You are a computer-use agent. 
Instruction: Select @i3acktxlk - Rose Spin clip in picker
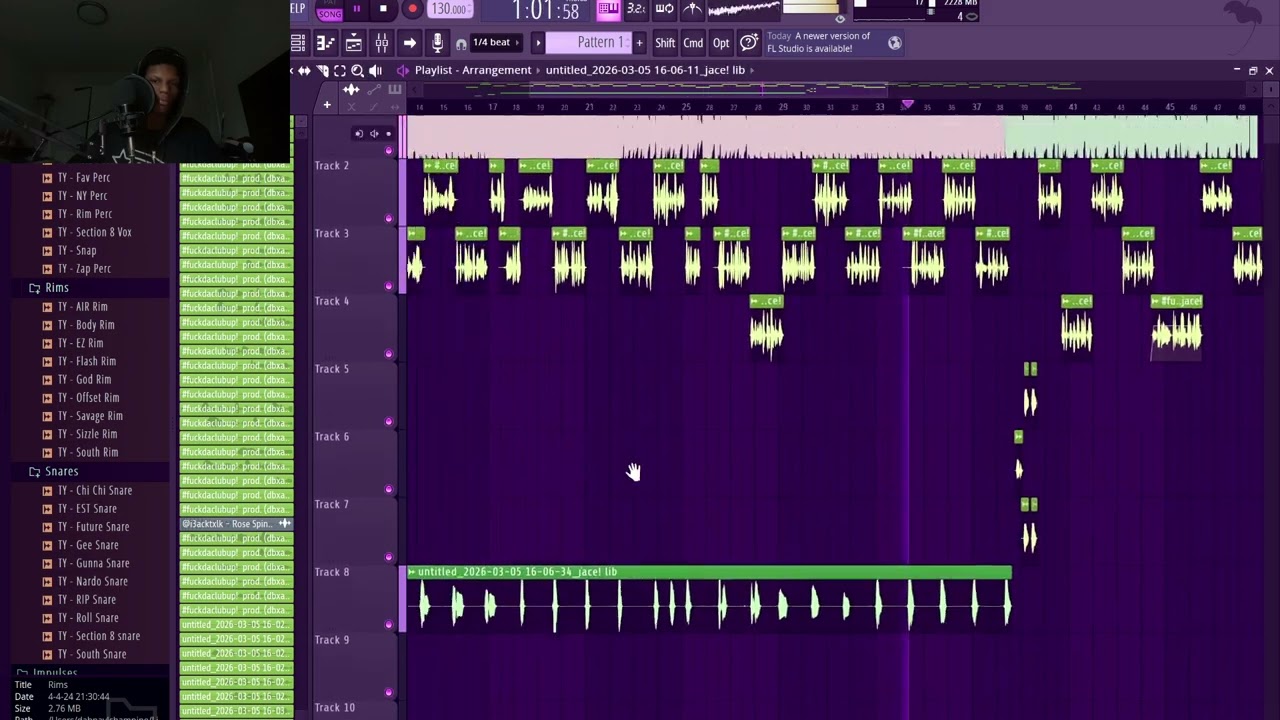point(236,524)
